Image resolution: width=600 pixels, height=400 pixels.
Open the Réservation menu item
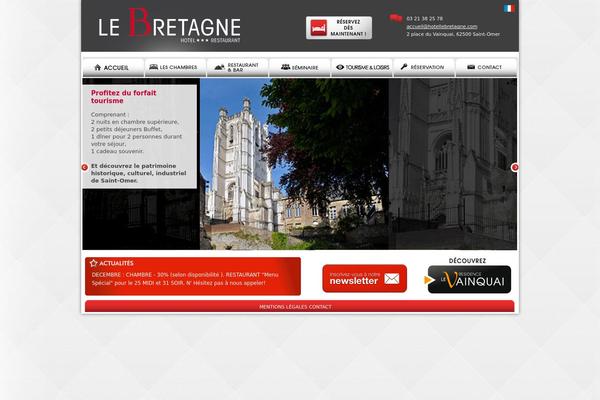424,68
